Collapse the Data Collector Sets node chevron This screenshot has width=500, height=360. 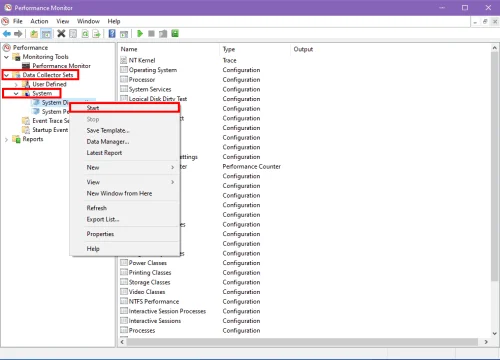(6, 75)
